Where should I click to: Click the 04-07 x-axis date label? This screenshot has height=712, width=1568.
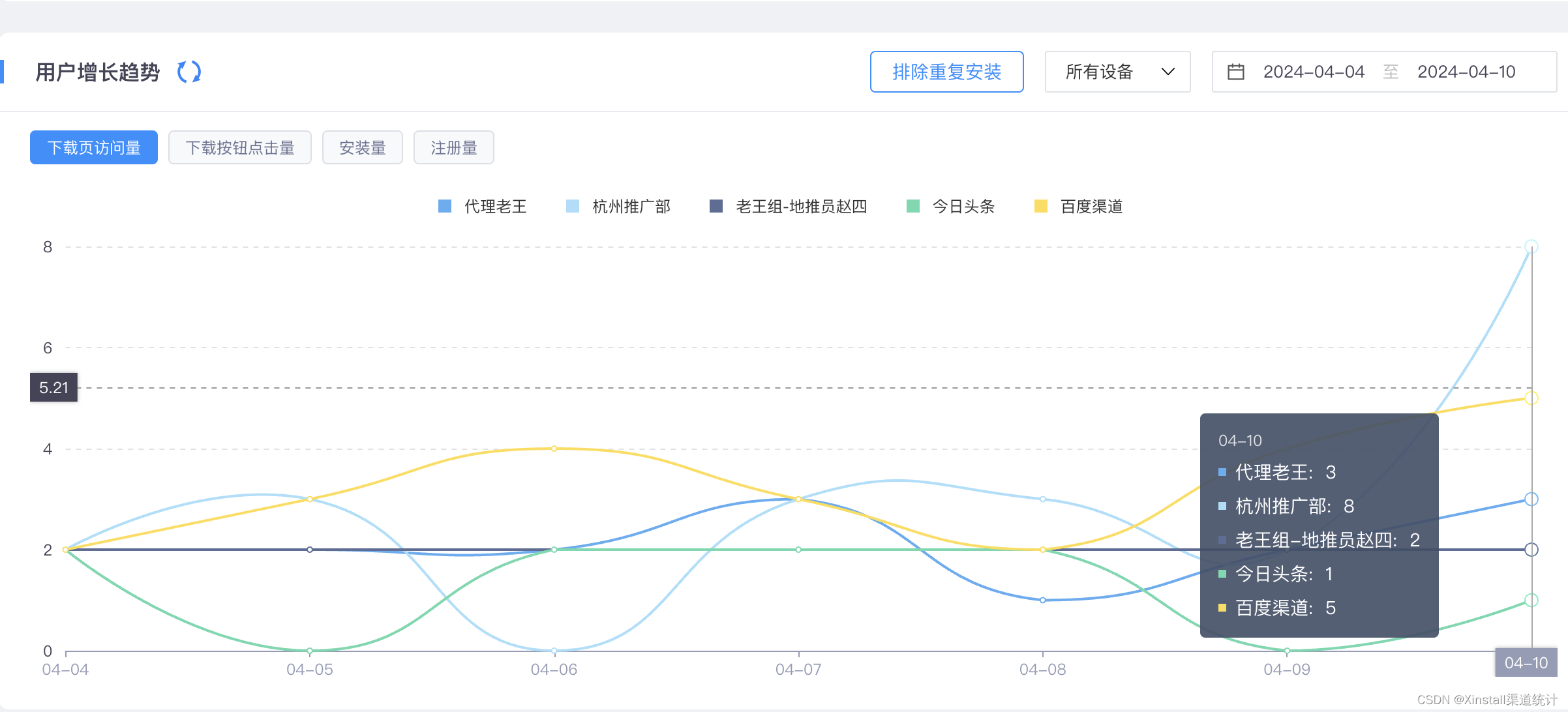tap(798, 670)
